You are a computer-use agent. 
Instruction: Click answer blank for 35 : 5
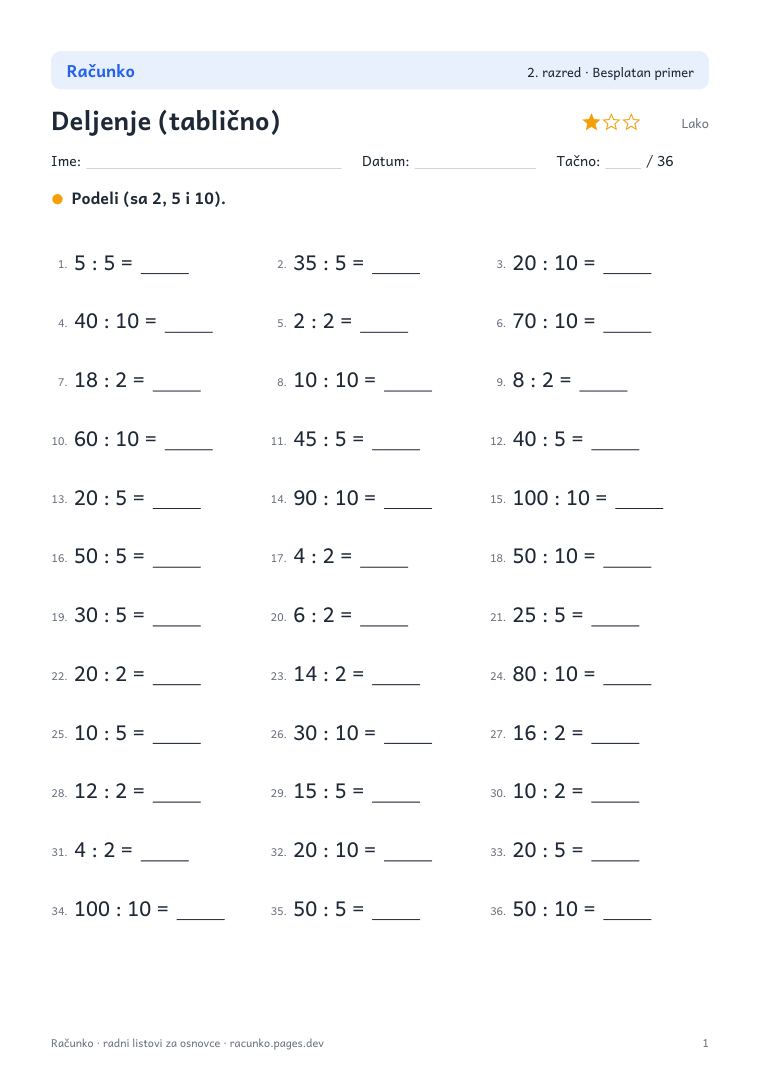(396, 271)
